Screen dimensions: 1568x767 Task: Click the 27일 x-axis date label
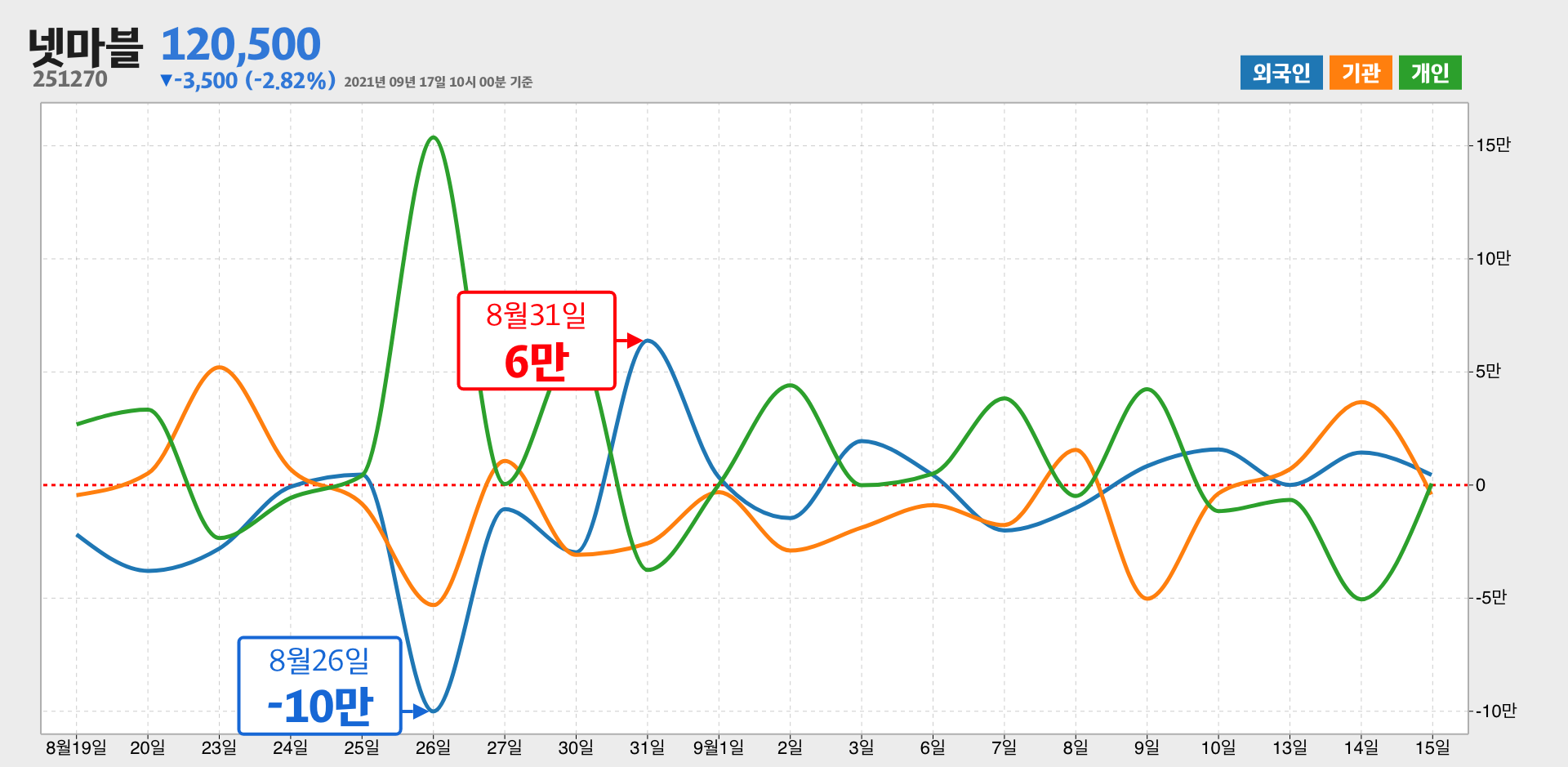[504, 747]
